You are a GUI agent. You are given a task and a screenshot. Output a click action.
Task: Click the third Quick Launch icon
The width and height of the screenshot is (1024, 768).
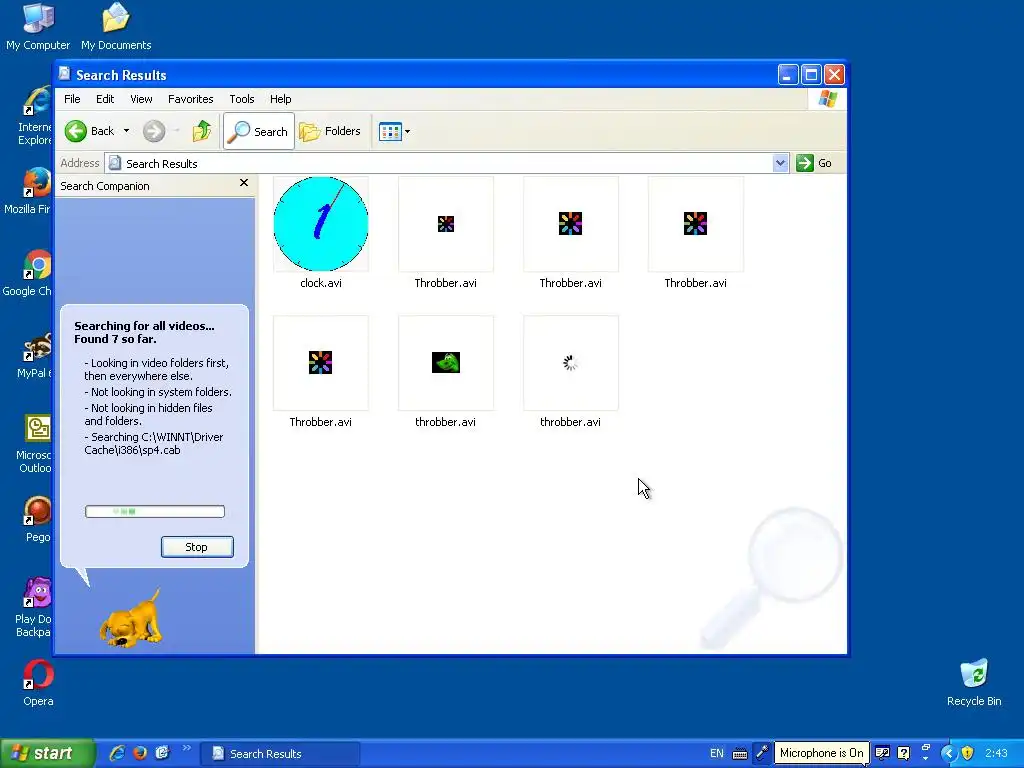(x=162, y=753)
